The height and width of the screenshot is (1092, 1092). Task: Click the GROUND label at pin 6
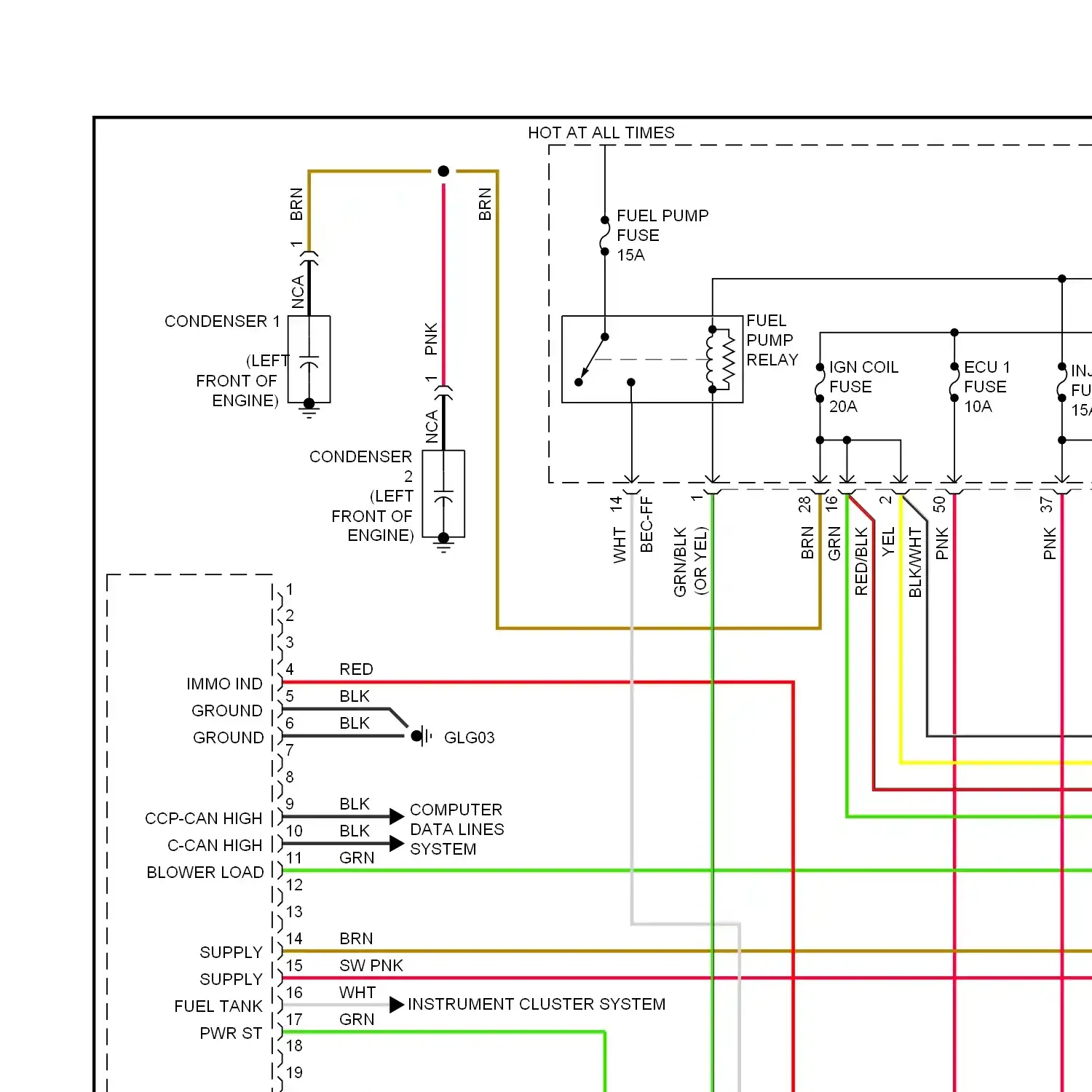point(229,737)
